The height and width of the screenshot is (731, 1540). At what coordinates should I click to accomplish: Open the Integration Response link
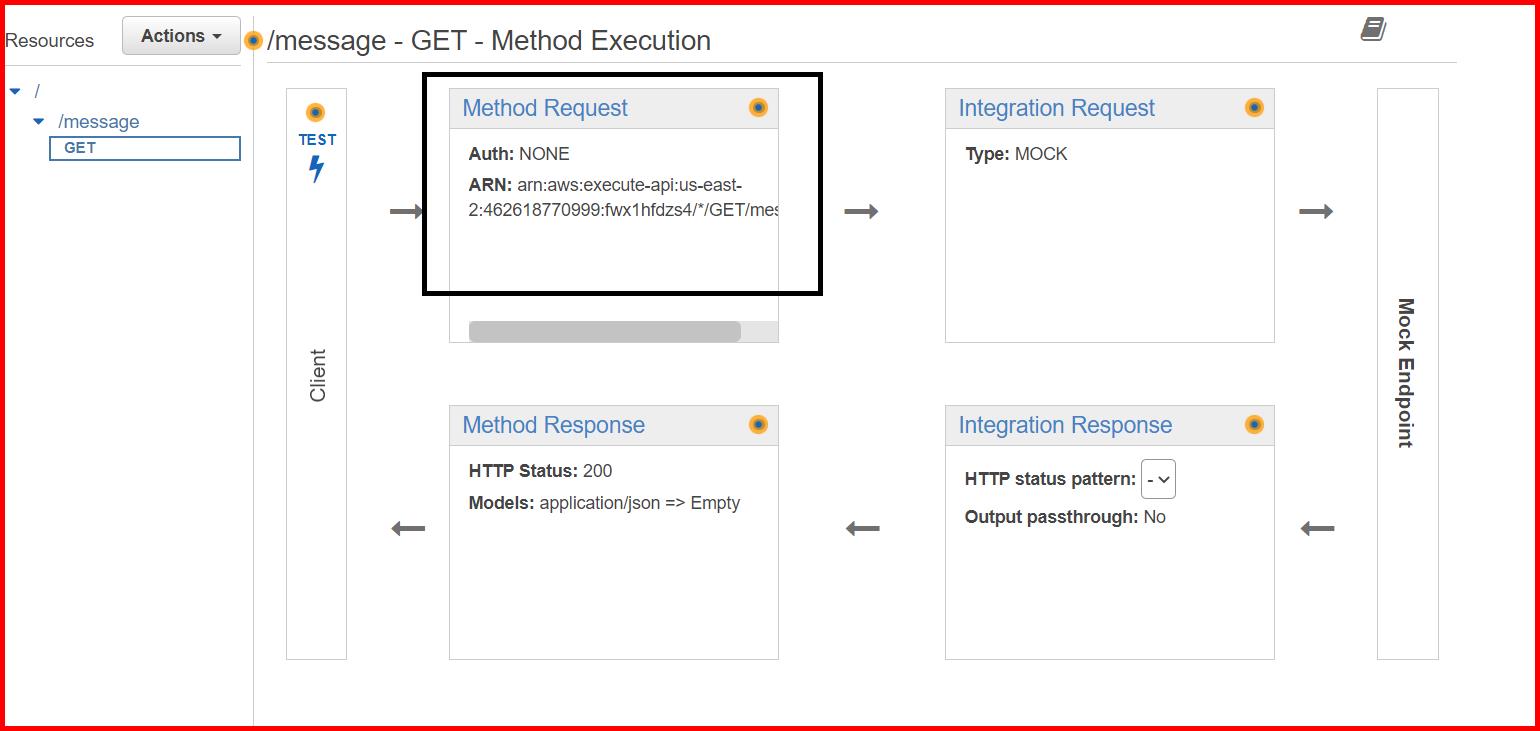[1065, 425]
